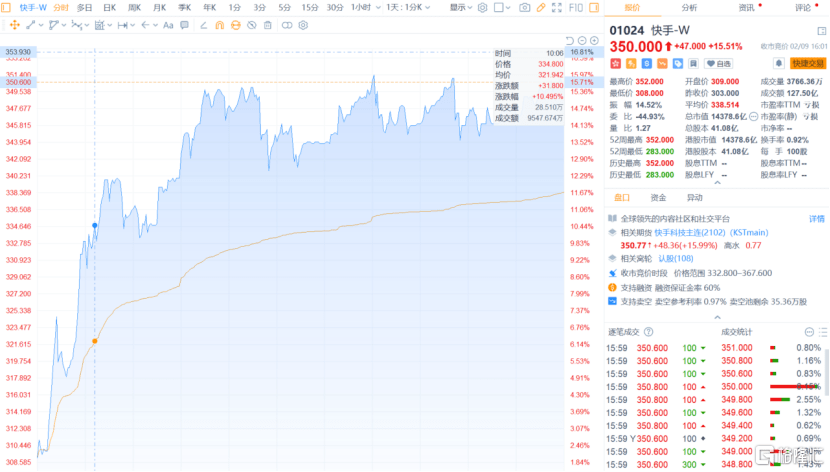This screenshot has height=472, width=830.
Task: Select the move/pan cross-arrow tool
Action: [x=14, y=25]
